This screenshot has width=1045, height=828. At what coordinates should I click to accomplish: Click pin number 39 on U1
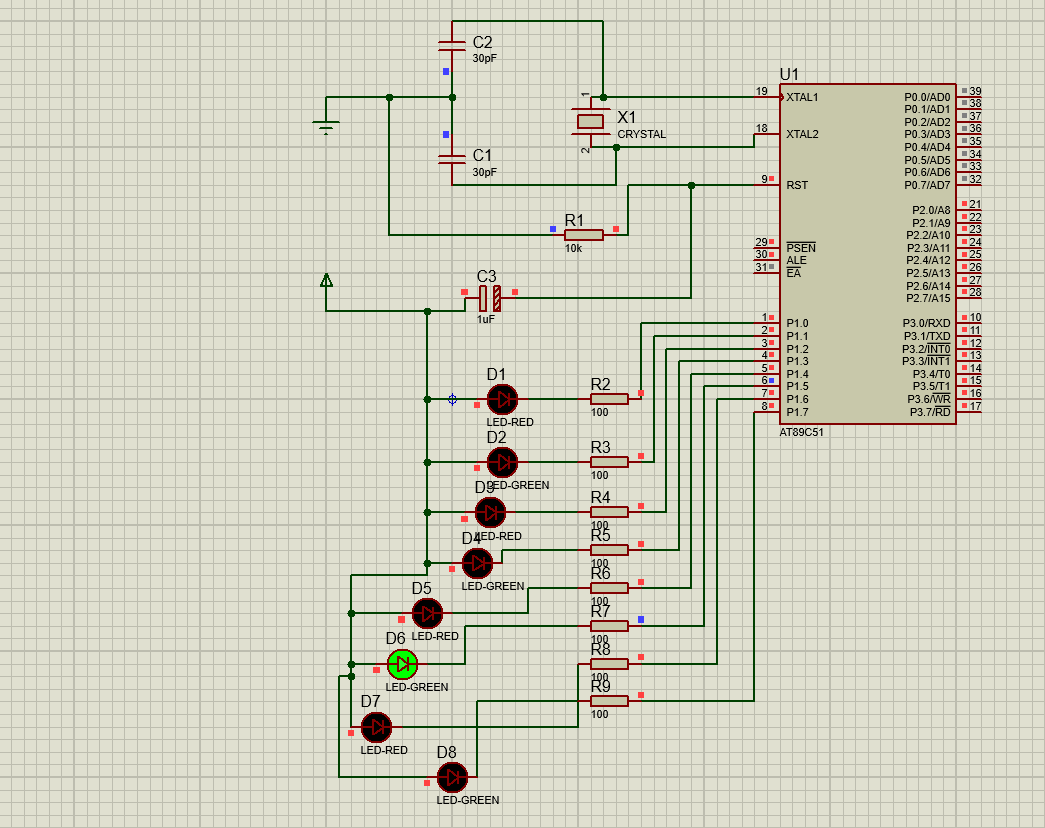tap(975, 91)
